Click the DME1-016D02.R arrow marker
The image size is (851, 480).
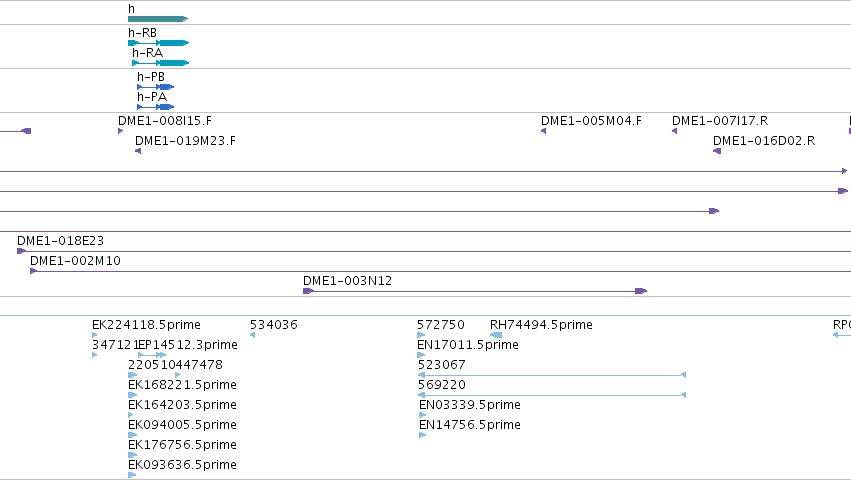(717, 151)
